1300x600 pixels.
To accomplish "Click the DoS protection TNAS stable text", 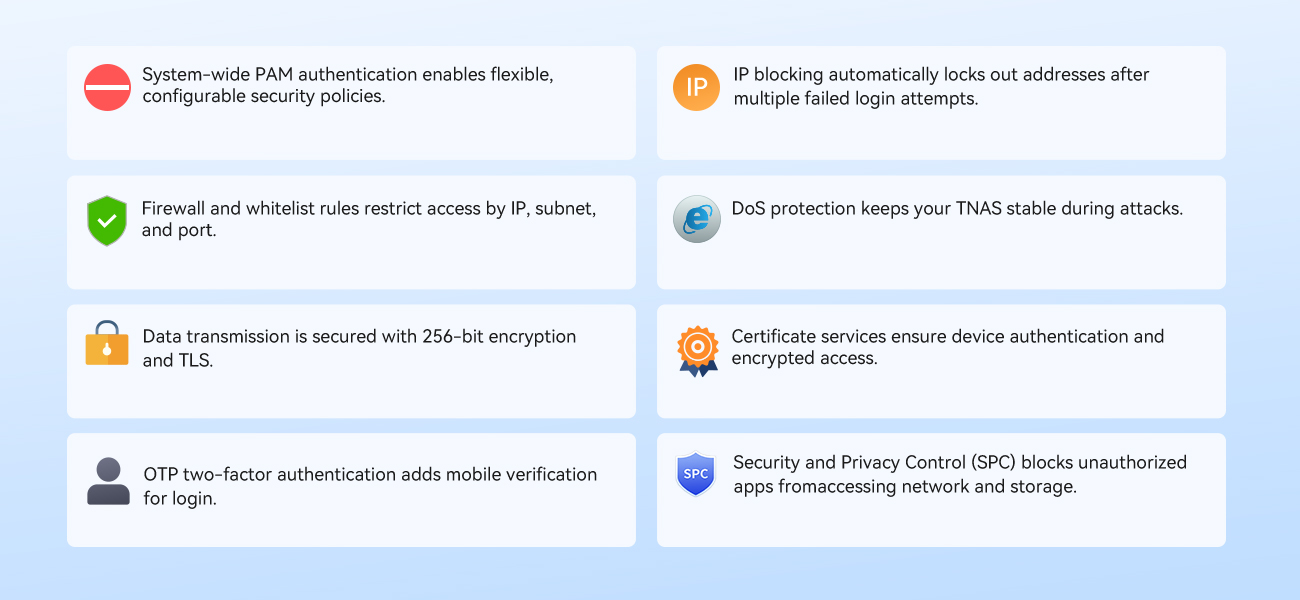I will click(957, 209).
